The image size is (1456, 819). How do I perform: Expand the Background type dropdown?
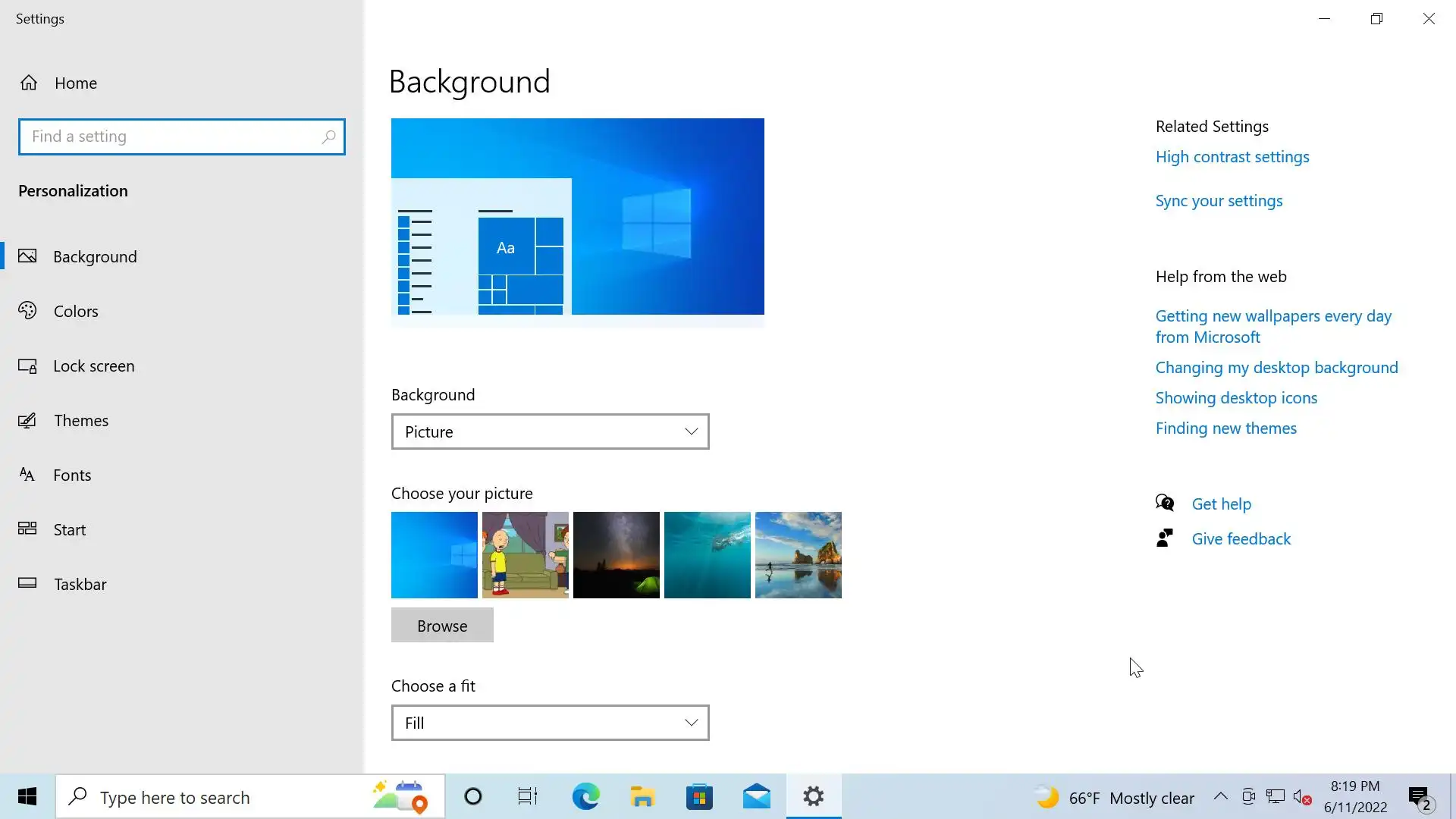pos(550,431)
